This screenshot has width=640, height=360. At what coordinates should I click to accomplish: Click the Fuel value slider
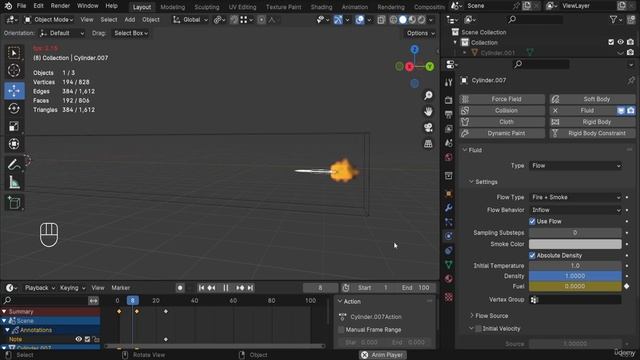point(575,287)
